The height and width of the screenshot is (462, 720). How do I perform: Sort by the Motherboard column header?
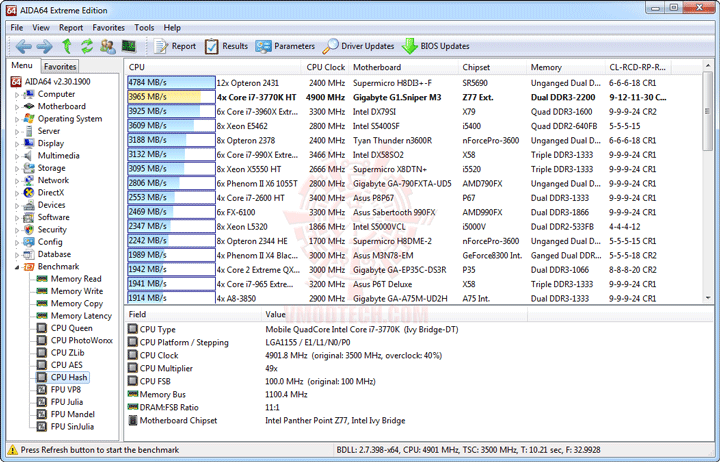tap(404, 67)
